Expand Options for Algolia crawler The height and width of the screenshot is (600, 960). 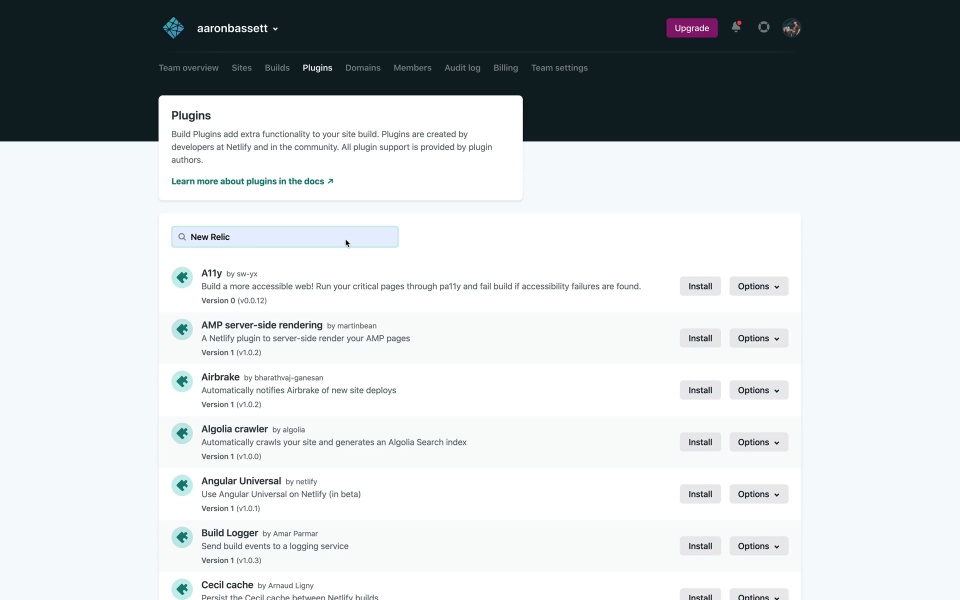[759, 443]
